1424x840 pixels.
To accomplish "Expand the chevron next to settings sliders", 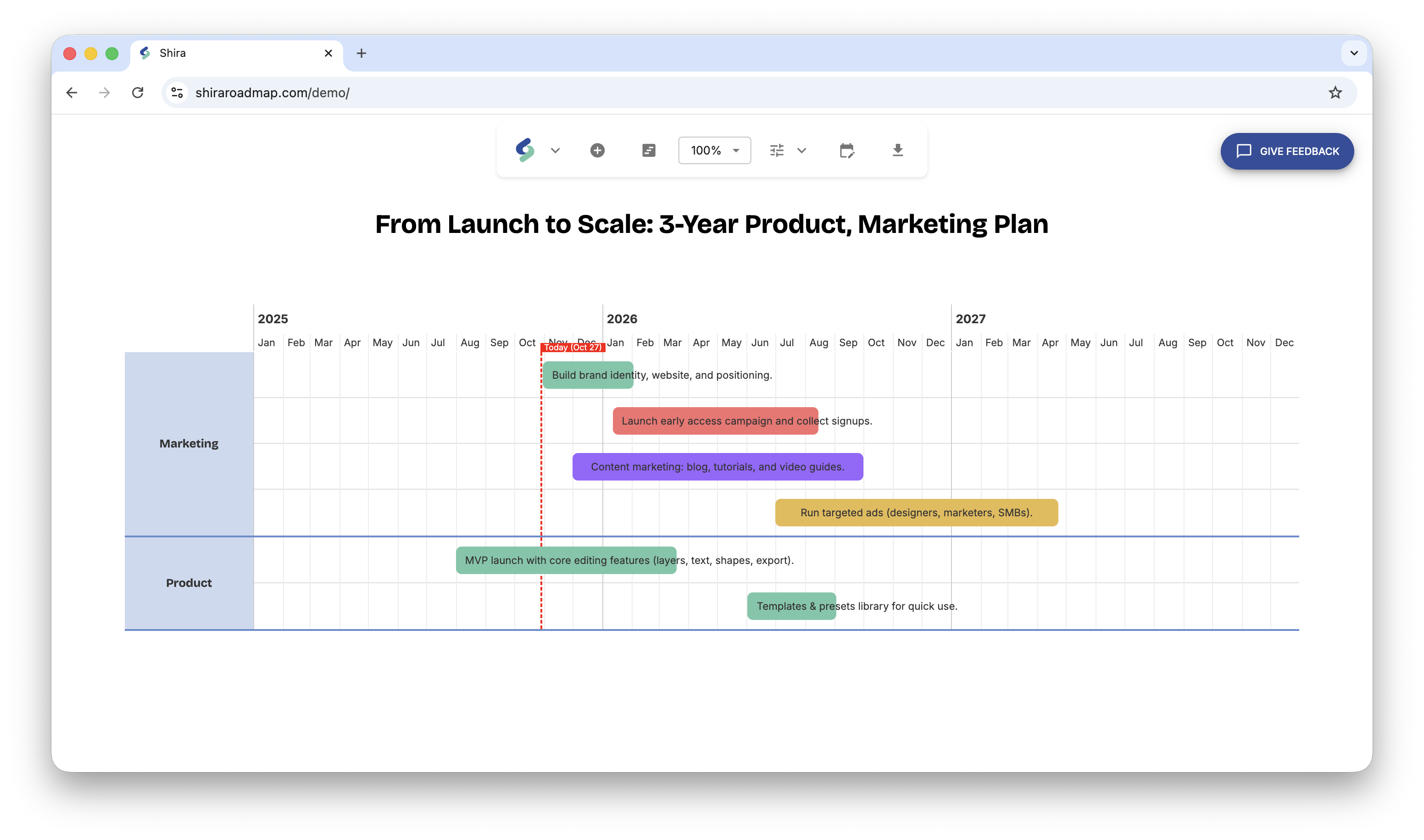I will 802,150.
